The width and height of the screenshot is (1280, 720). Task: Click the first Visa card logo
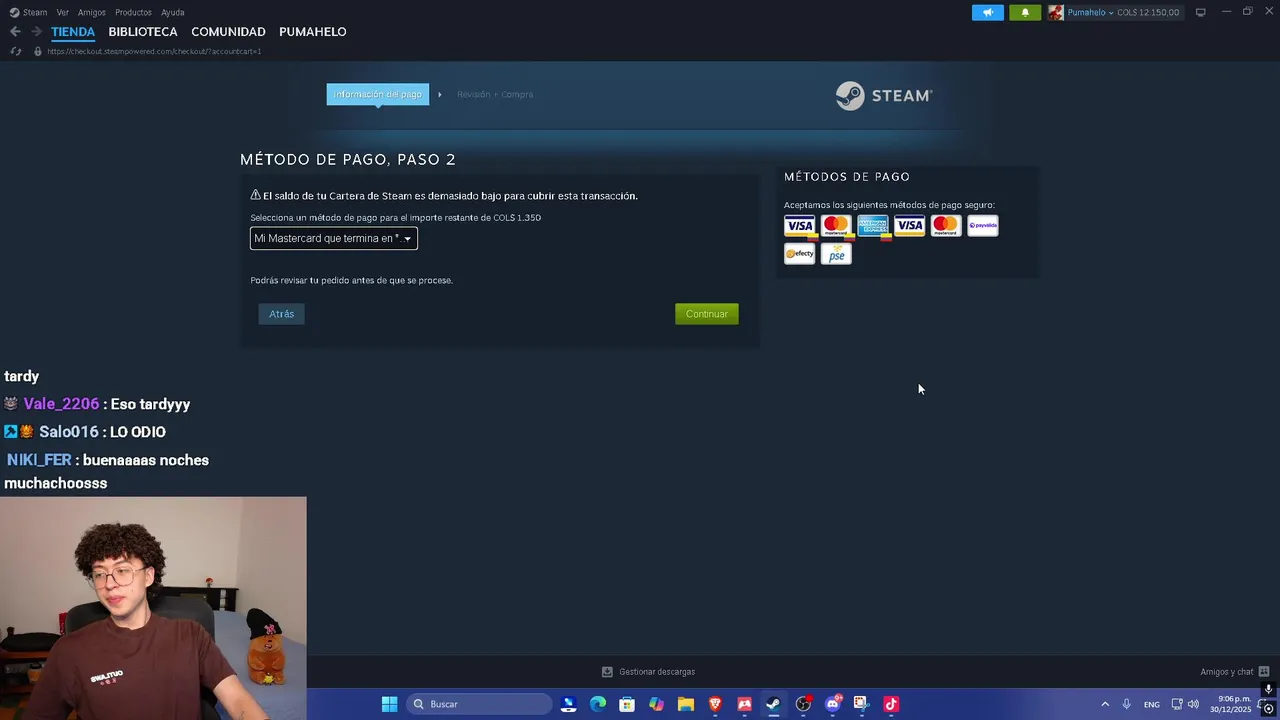click(799, 226)
